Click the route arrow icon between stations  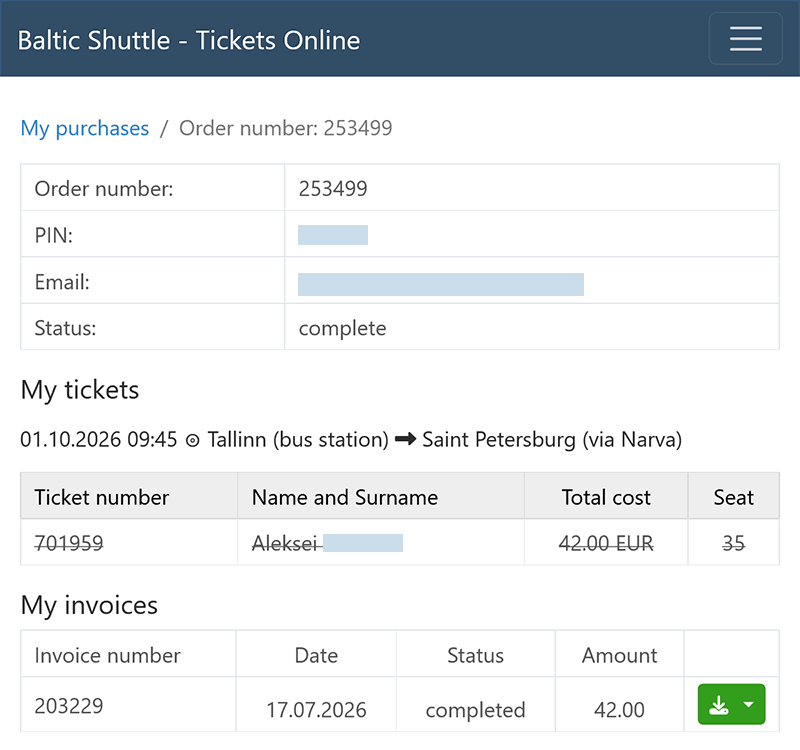tap(406, 439)
